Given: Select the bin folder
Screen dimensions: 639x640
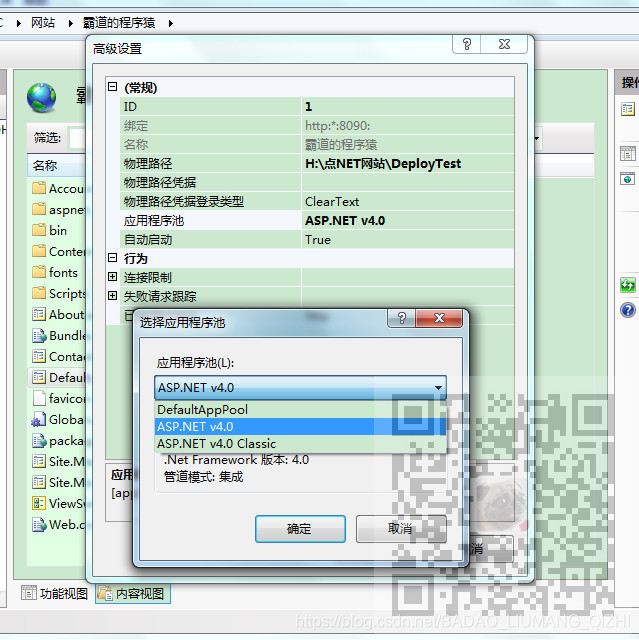Looking at the screenshot, I should (x=49, y=230).
